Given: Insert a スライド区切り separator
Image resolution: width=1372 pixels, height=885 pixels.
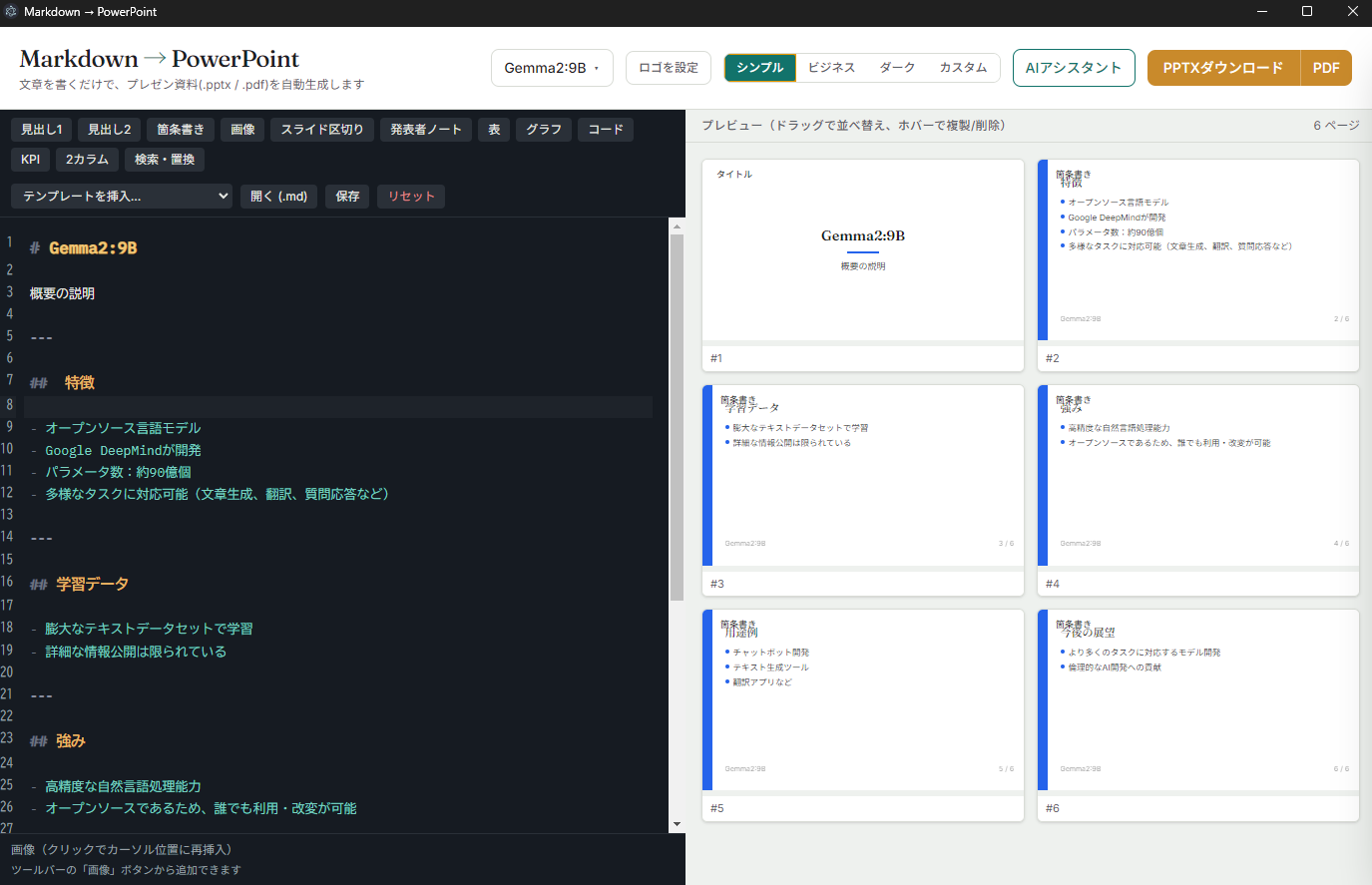Looking at the screenshot, I should [322, 130].
